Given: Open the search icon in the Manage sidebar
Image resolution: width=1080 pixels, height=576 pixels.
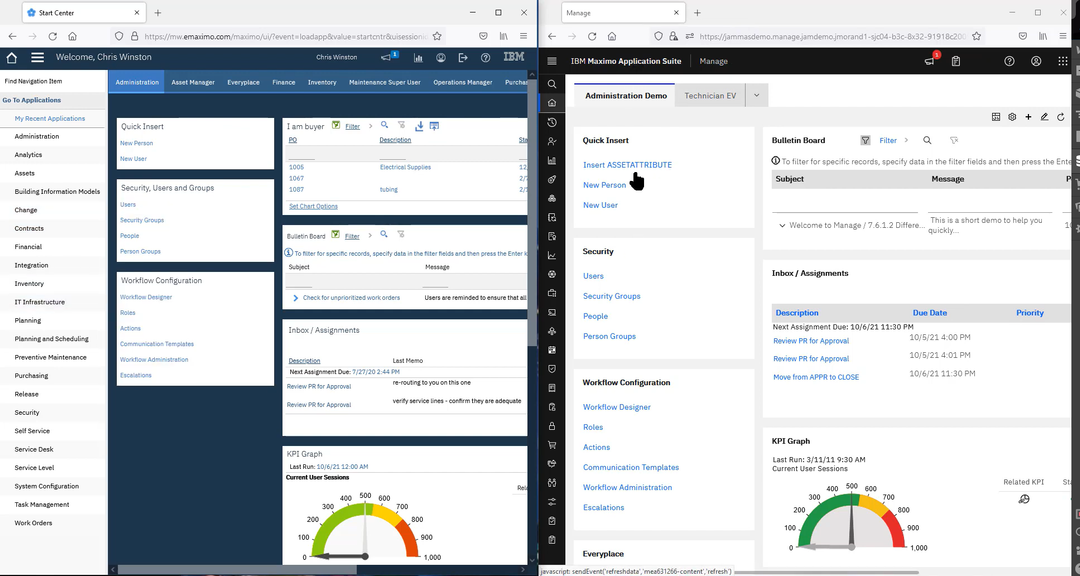Looking at the screenshot, I should [552, 84].
